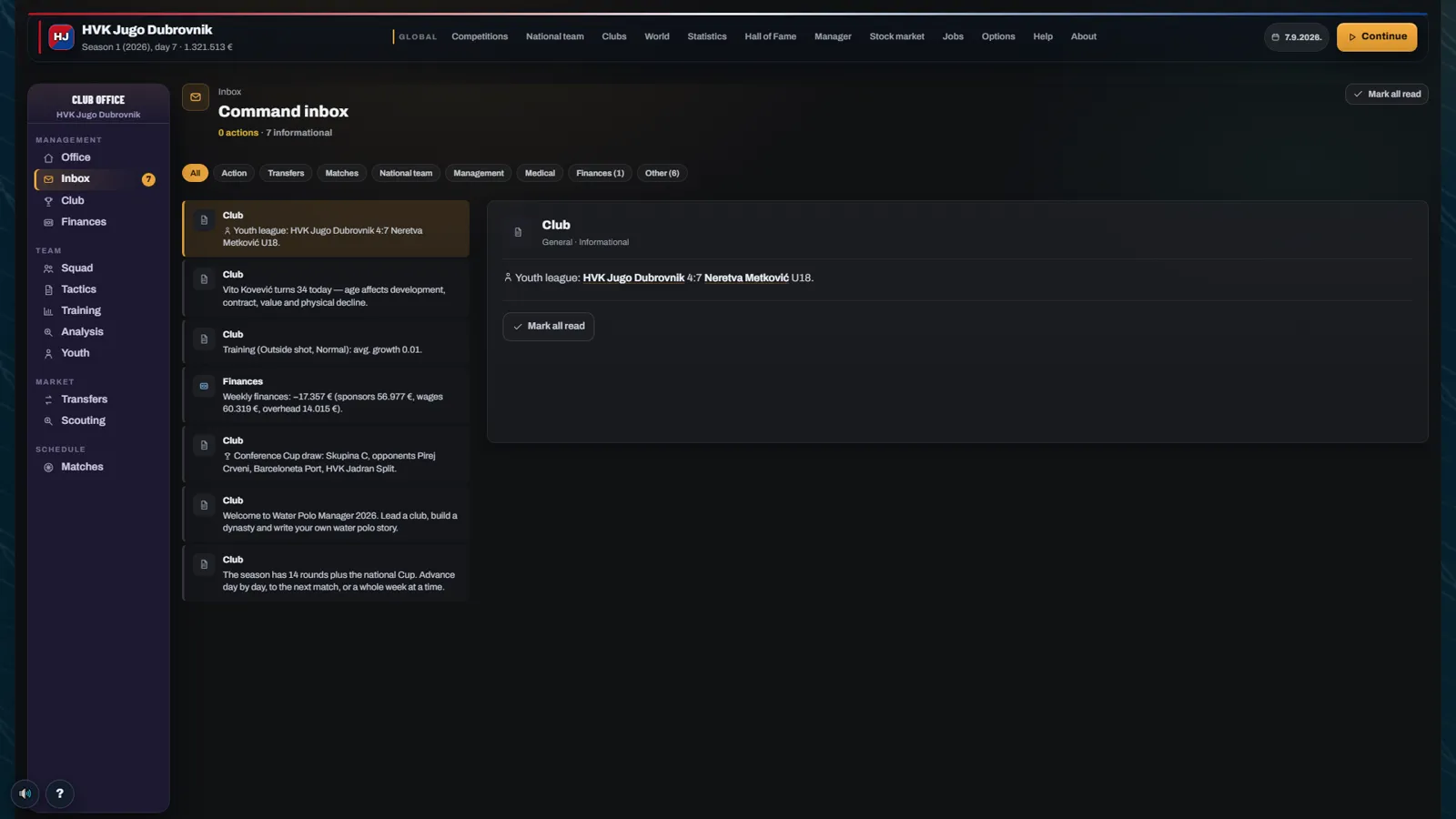Select the All inbox filter

[x=195, y=173]
